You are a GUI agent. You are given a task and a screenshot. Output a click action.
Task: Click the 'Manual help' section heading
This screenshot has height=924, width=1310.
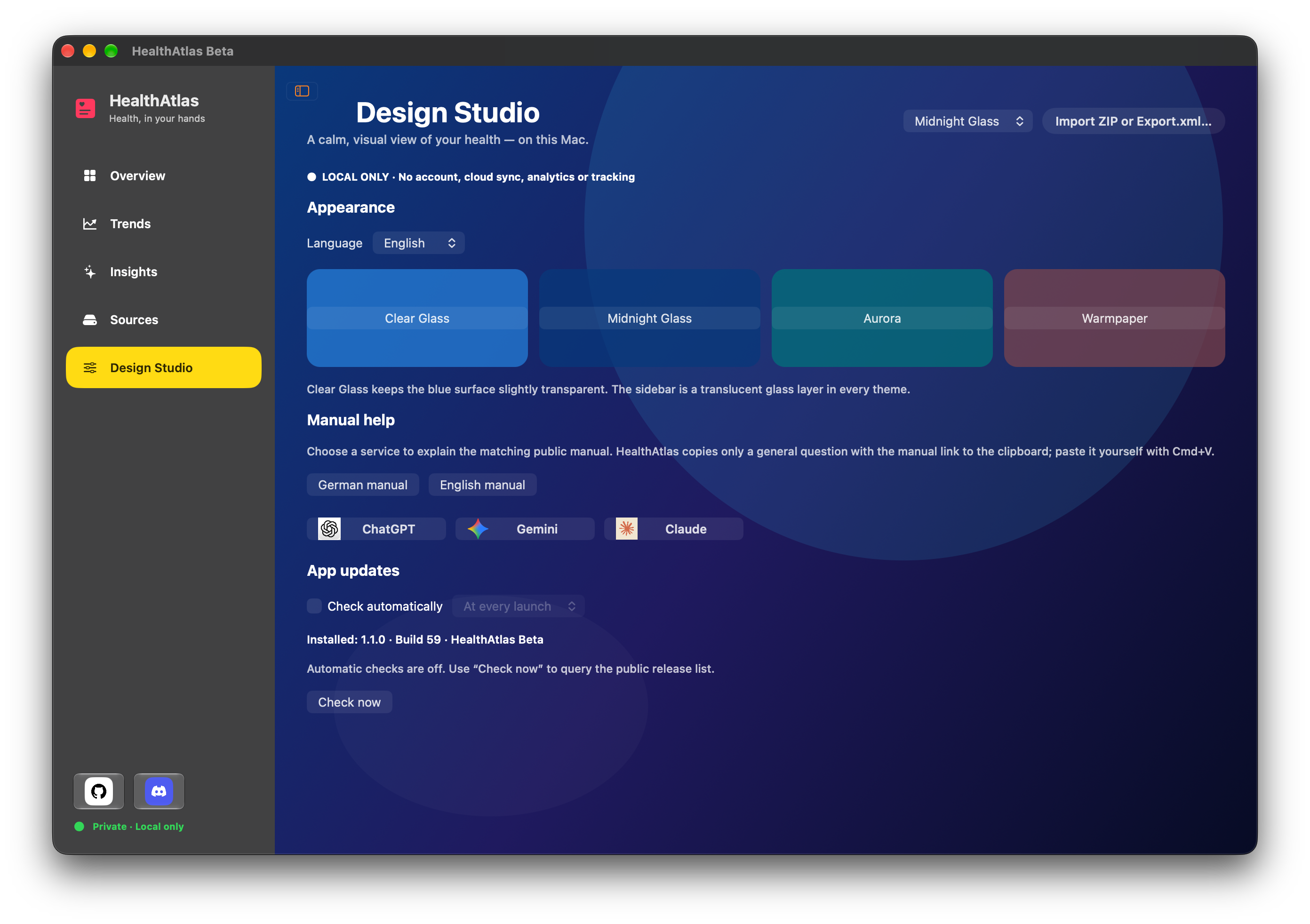pos(351,420)
